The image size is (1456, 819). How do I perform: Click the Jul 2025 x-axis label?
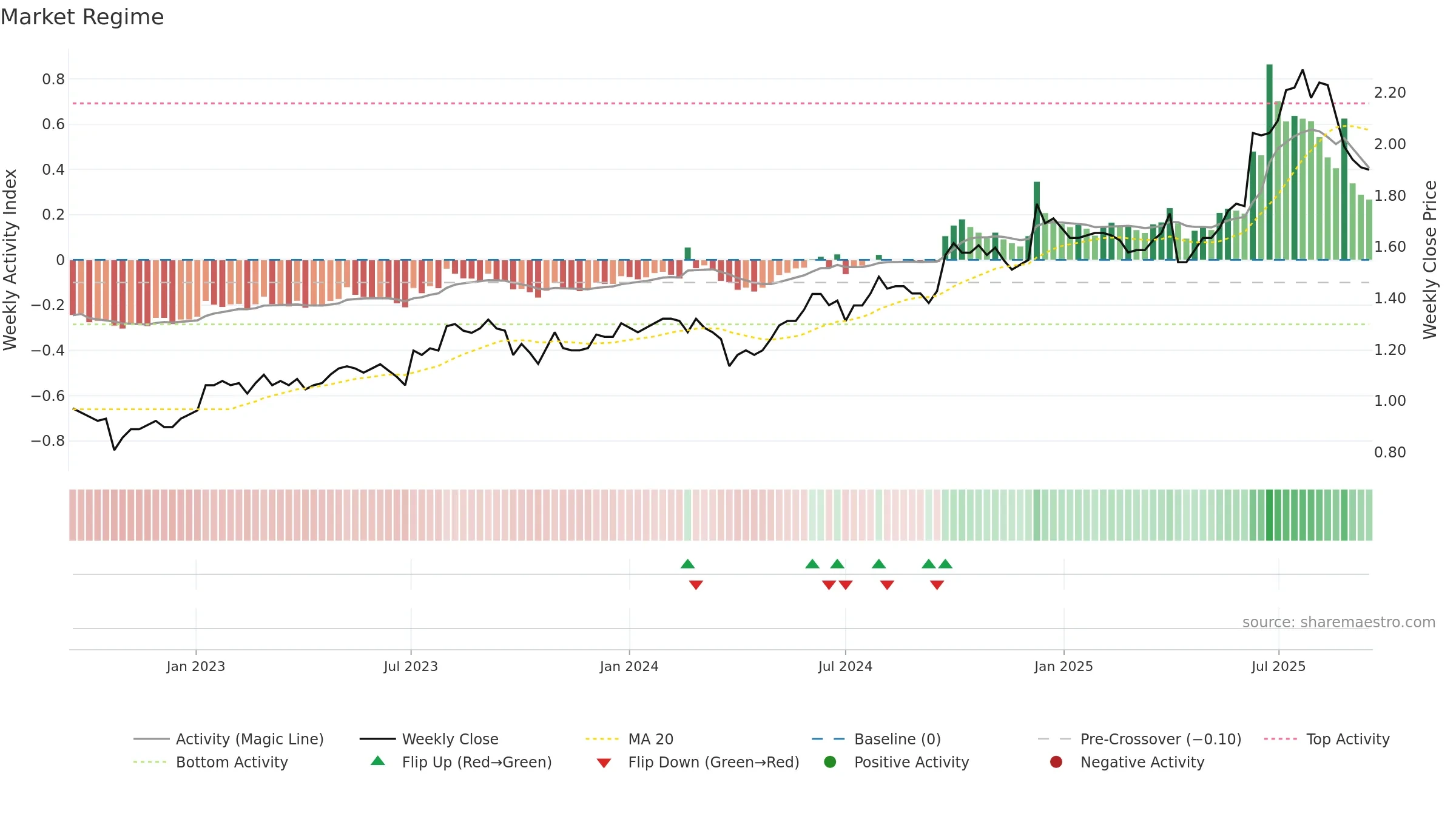point(1278,666)
